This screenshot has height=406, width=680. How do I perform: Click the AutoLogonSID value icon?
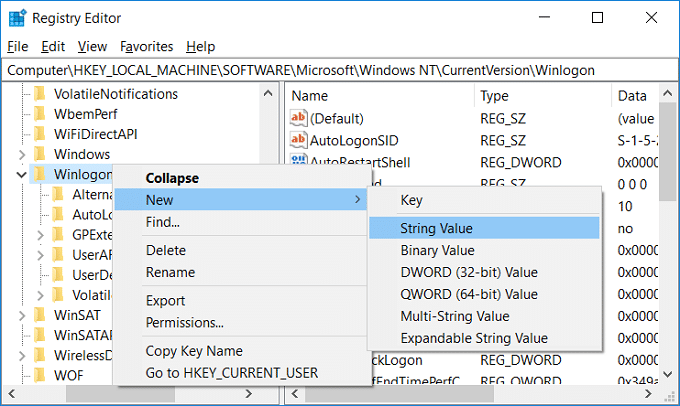pos(298,140)
